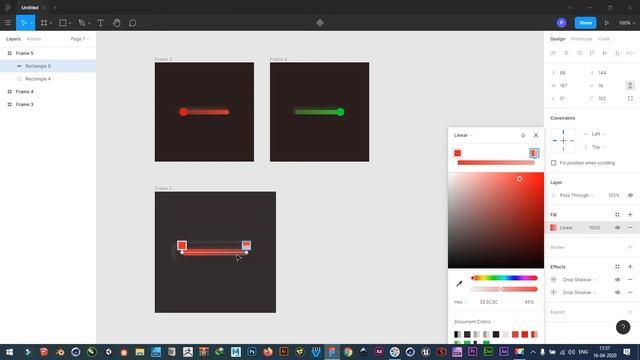The height and width of the screenshot is (360, 640).
Task: Select the Text tool
Action: point(100,23)
